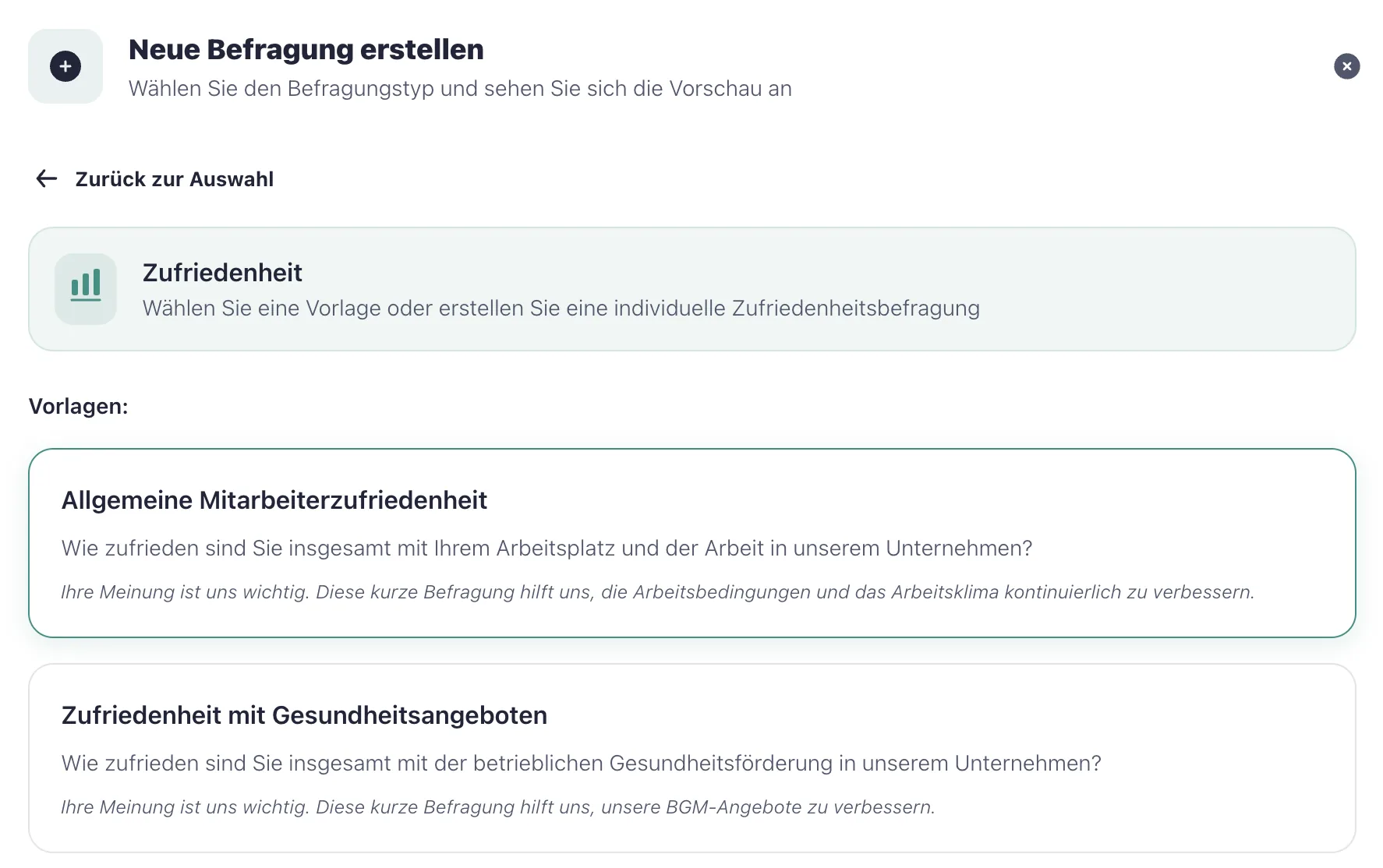Open Zurück zur Auswahl
1383x868 pixels.
pos(174,179)
